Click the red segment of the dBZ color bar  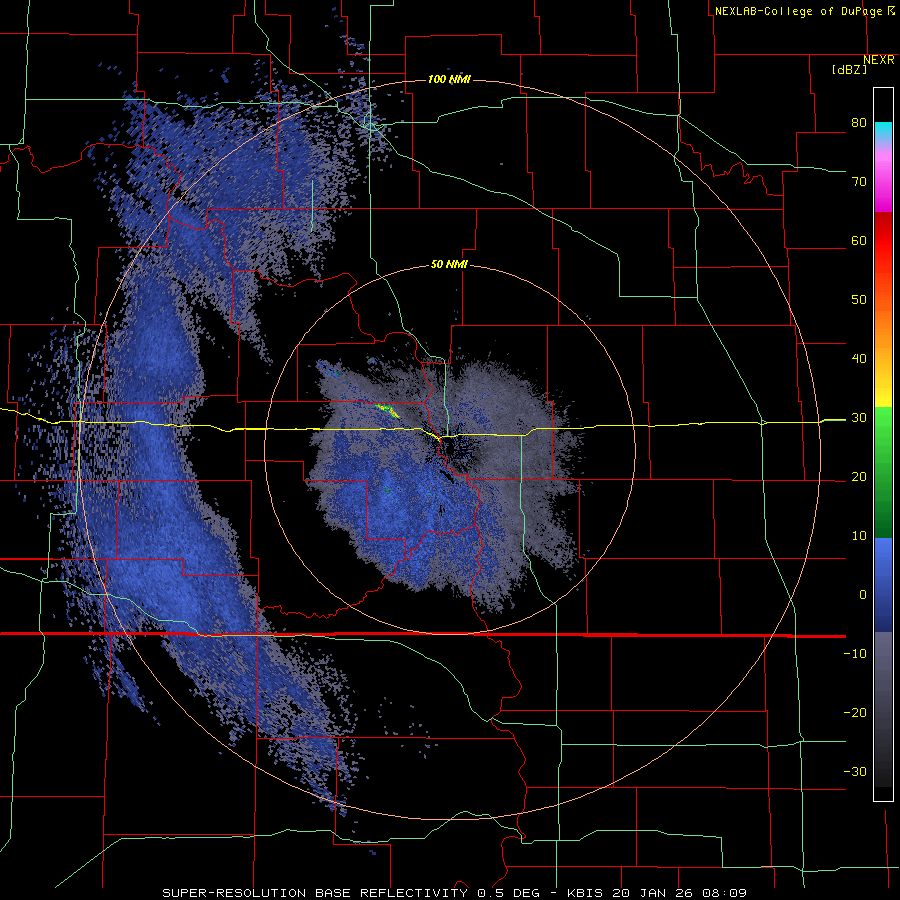click(x=883, y=242)
